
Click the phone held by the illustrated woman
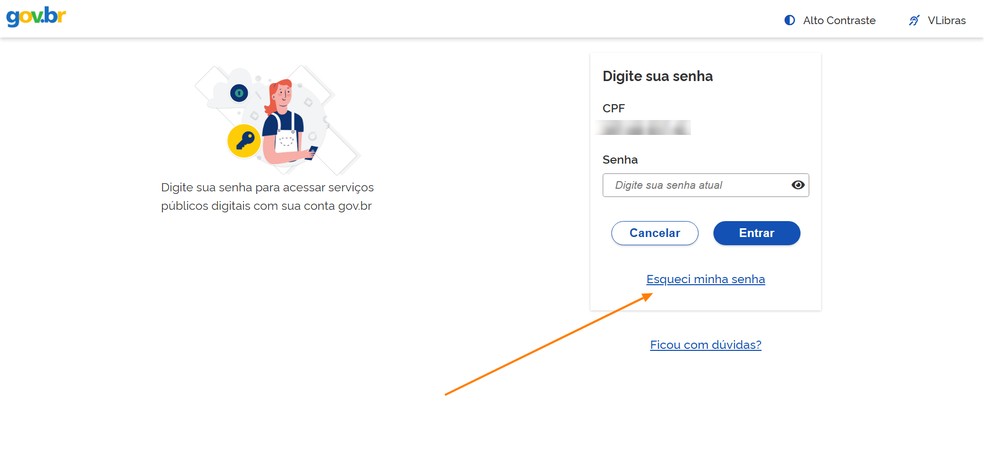click(313, 151)
